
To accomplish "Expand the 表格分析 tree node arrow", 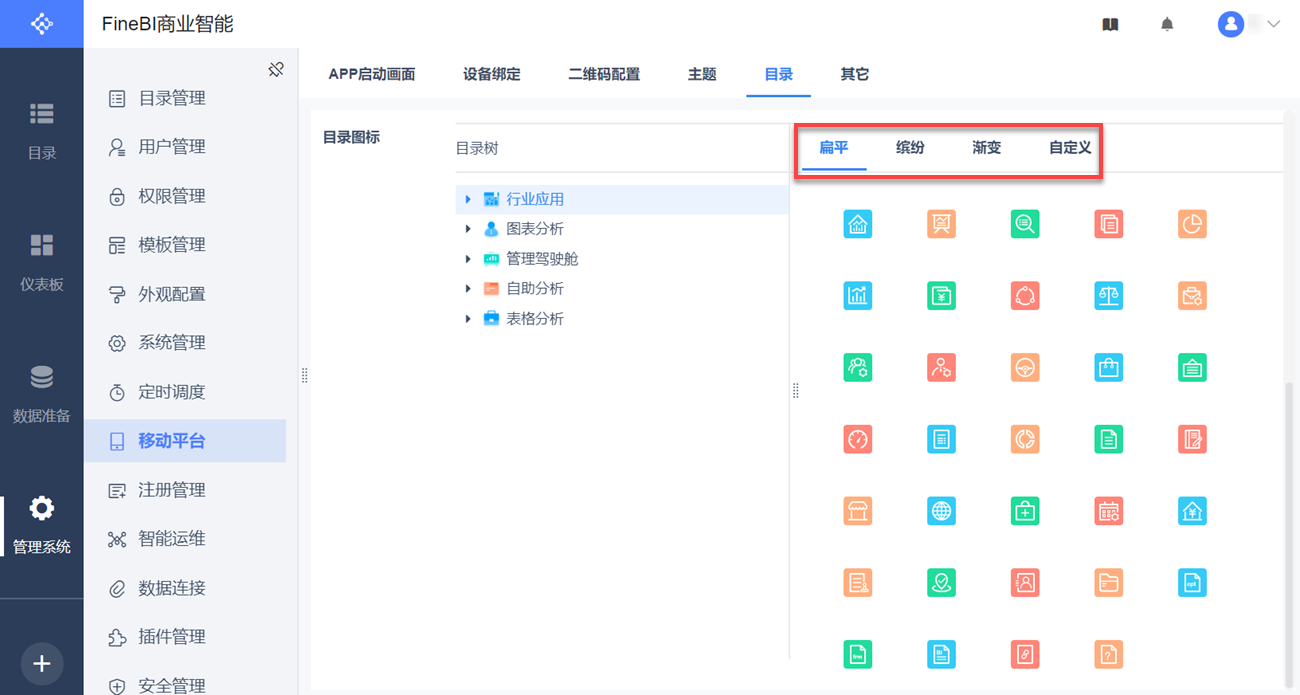I will click(468, 319).
